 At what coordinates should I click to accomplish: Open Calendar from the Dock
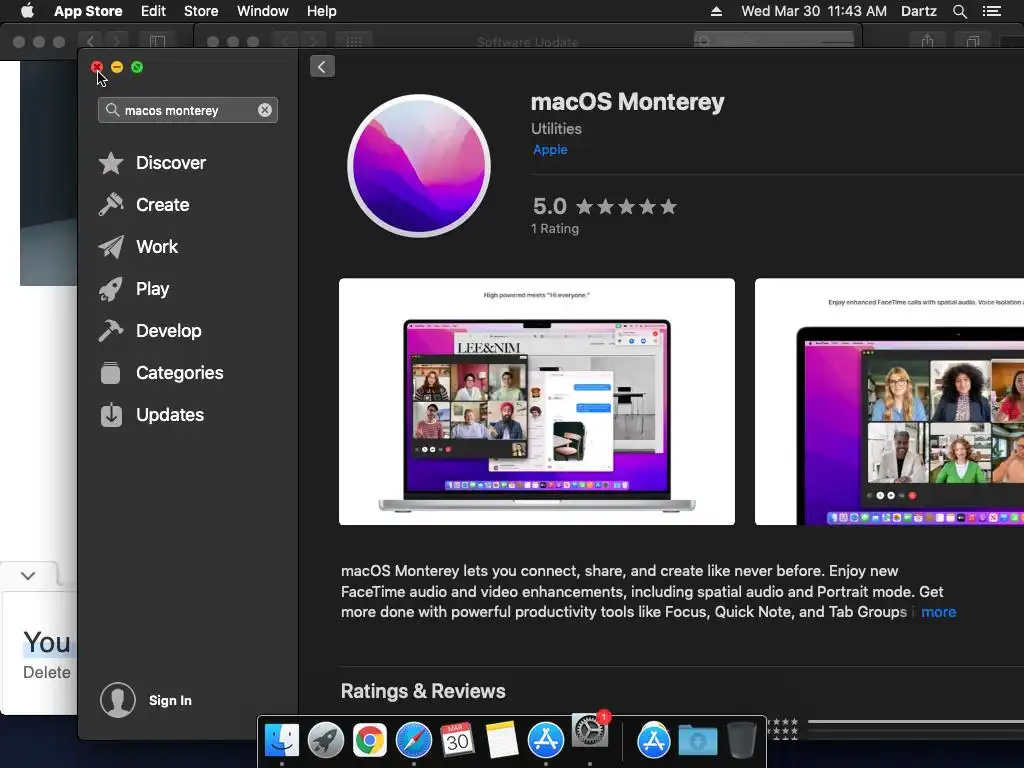tap(457, 741)
